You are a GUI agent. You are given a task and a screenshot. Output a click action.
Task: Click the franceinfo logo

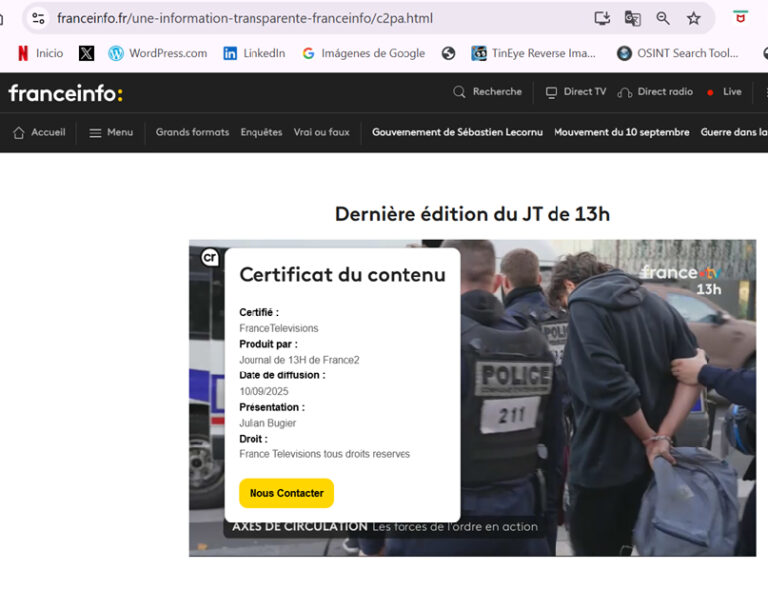(65, 93)
